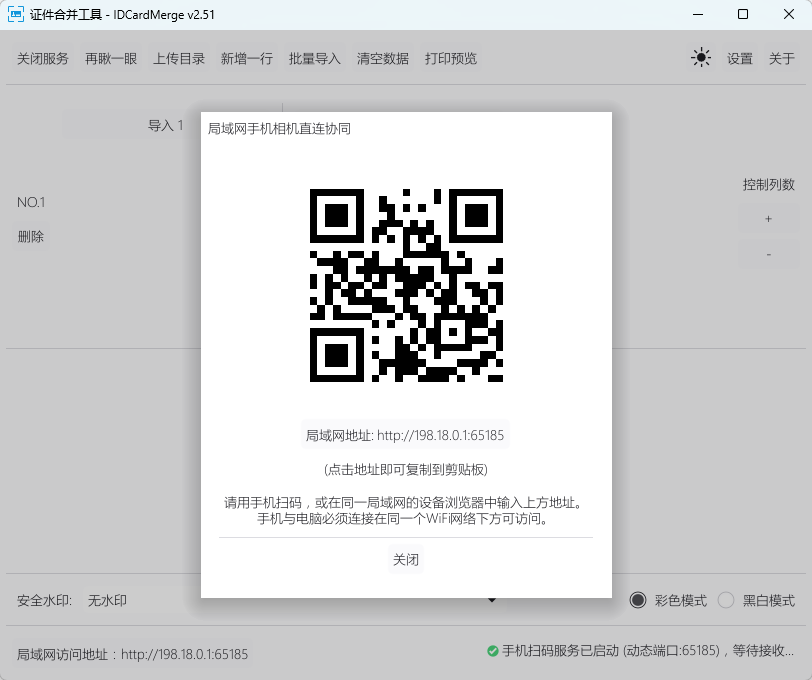Close the IDCardMerge window
Image resolution: width=812 pixels, height=680 pixels.
[x=789, y=15]
